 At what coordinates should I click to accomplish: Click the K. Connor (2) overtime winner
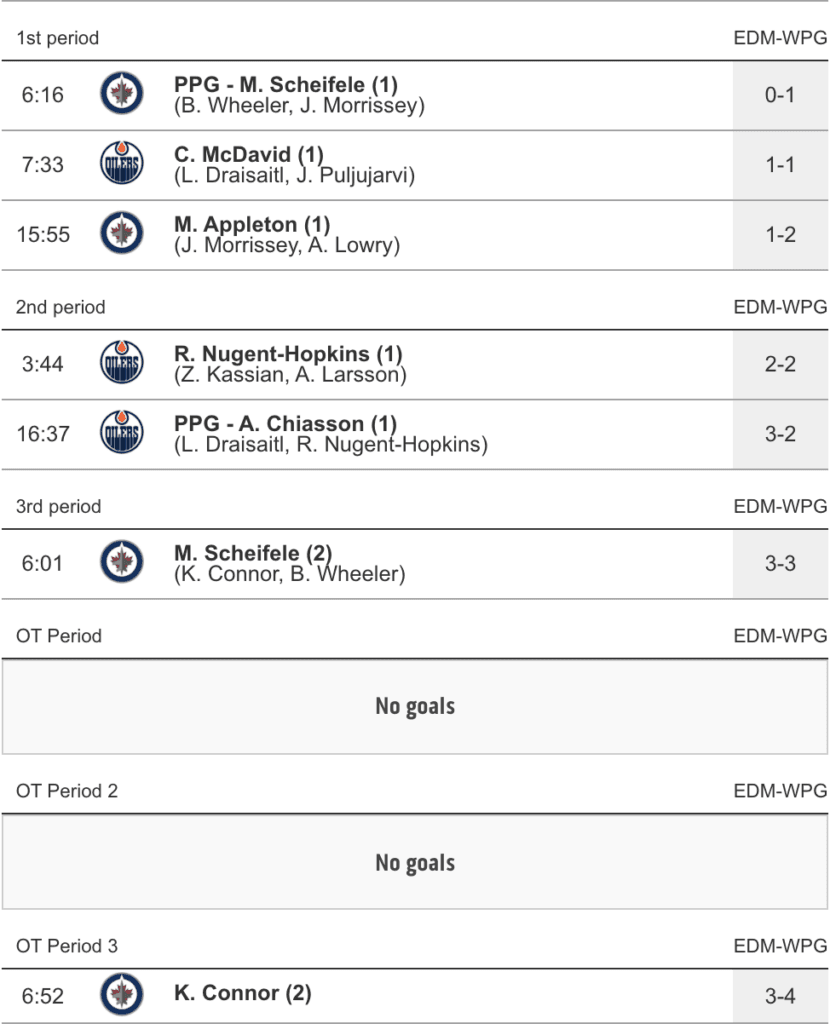242,993
